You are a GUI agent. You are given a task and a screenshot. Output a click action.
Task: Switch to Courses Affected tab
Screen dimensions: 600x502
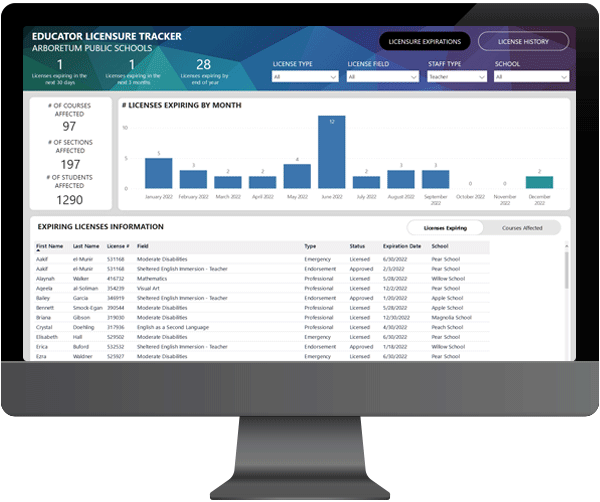pyautogui.click(x=522, y=228)
